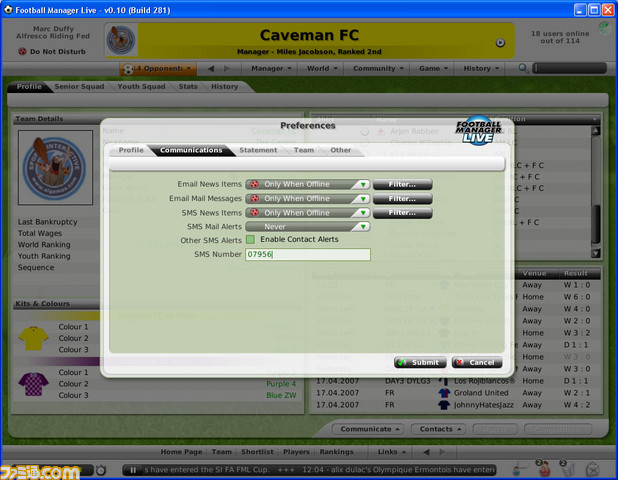Click the large club crest in Team Details
The image size is (618, 480).
pyautogui.click(x=55, y=167)
